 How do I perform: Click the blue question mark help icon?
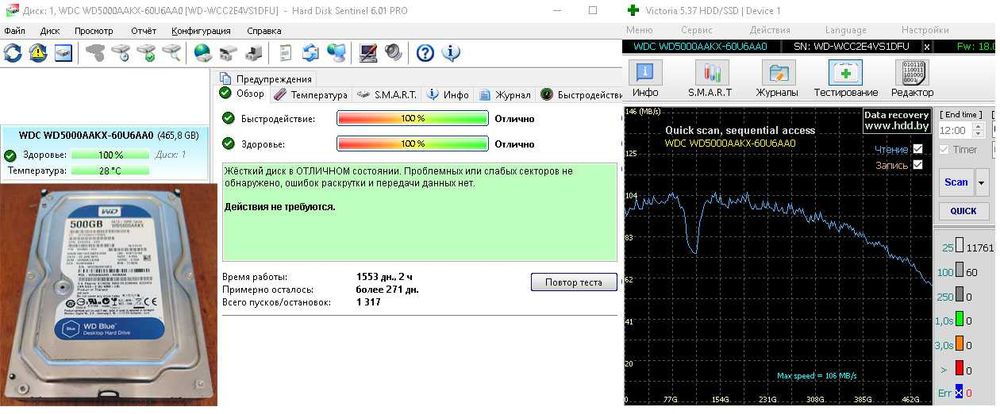tap(425, 53)
